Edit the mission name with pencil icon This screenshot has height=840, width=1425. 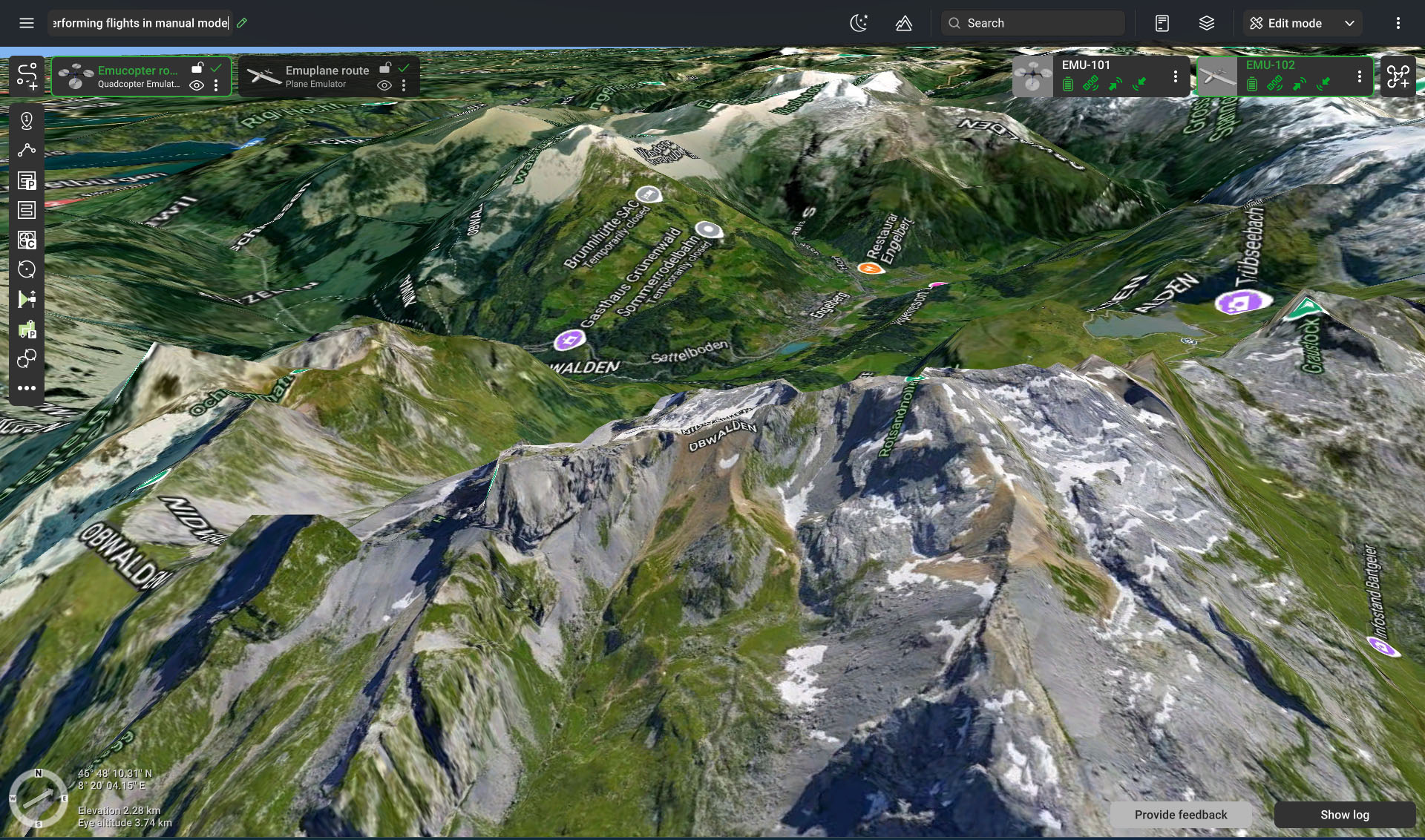pyautogui.click(x=242, y=23)
